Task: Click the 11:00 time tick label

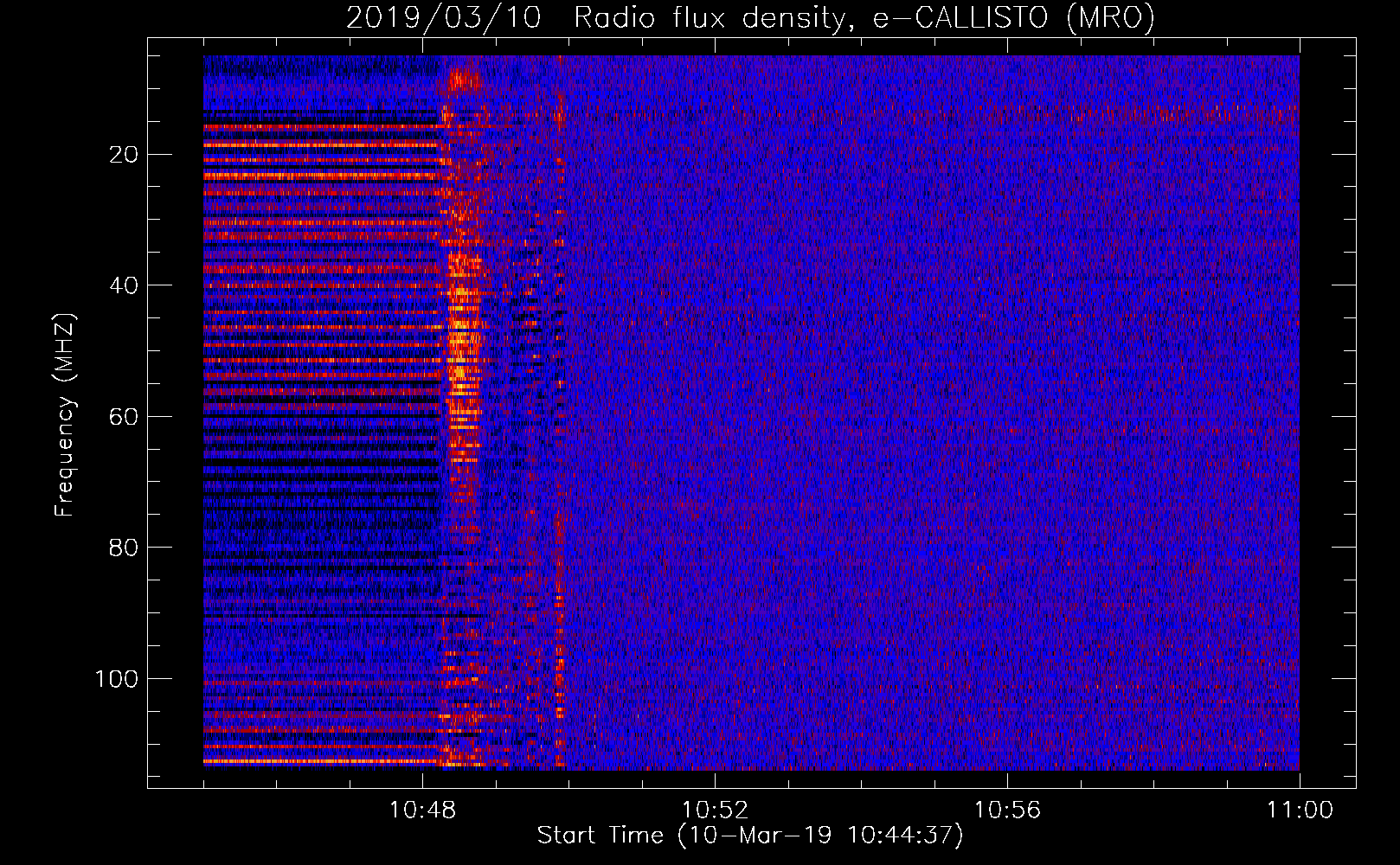Action: 1300,811
